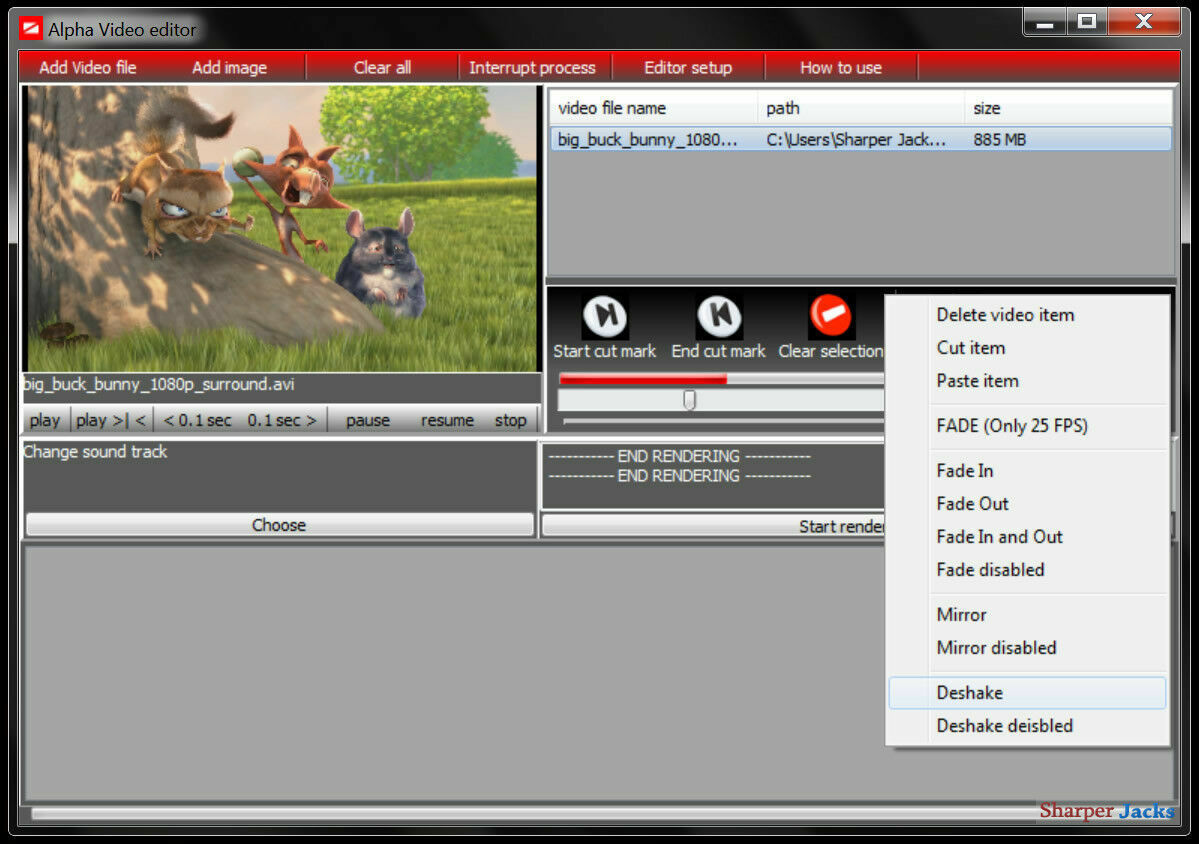This screenshot has height=844, width=1199.
Task: Open Editor setup
Action: pos(688,67)
